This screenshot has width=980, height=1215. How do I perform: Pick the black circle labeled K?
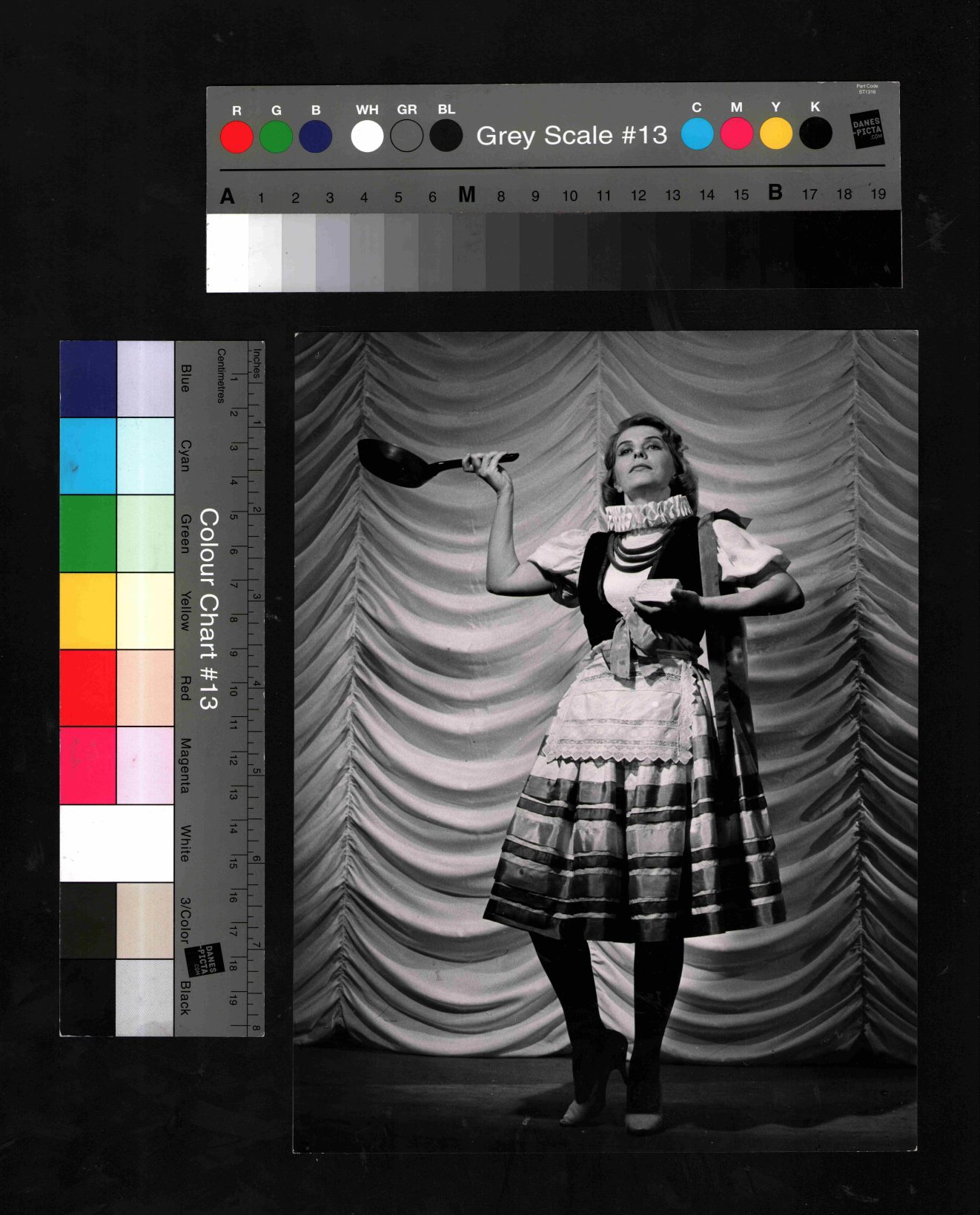(815, 134)
